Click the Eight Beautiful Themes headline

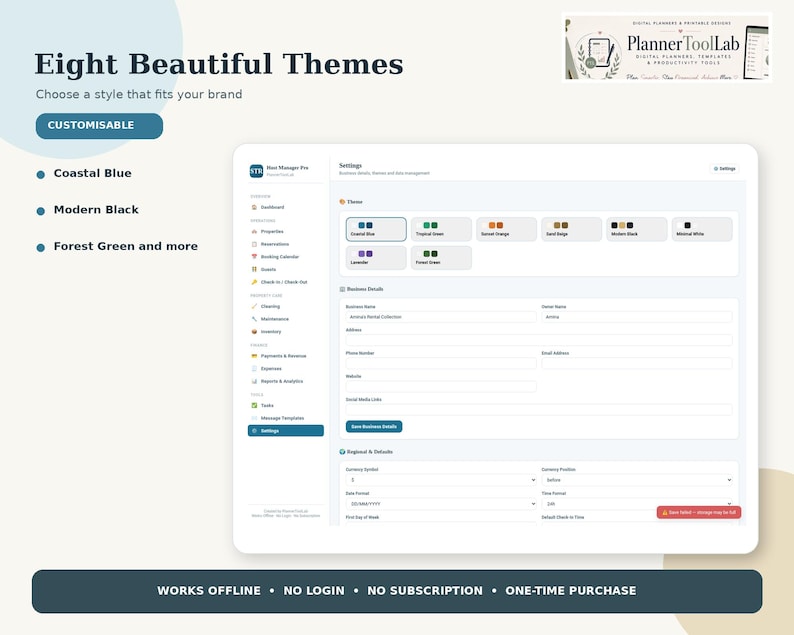(x=219, y=64)
